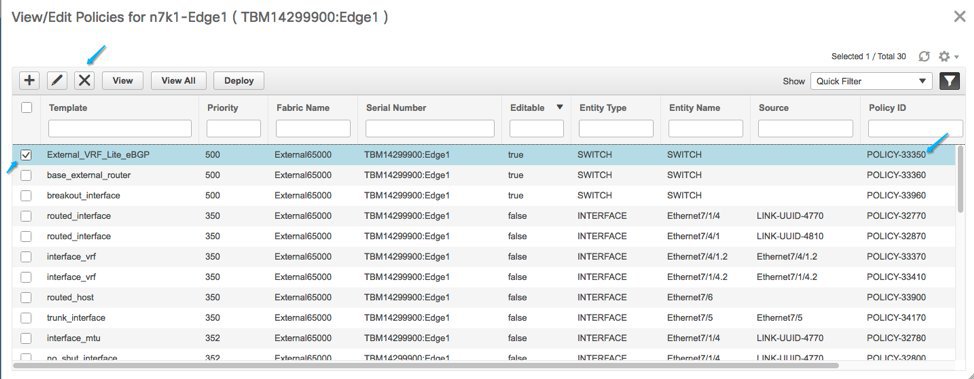974x379 pixels.
Task: Expand the settings gear dropdown arrow
Action: pyautogui.click(x=957, y=57)
